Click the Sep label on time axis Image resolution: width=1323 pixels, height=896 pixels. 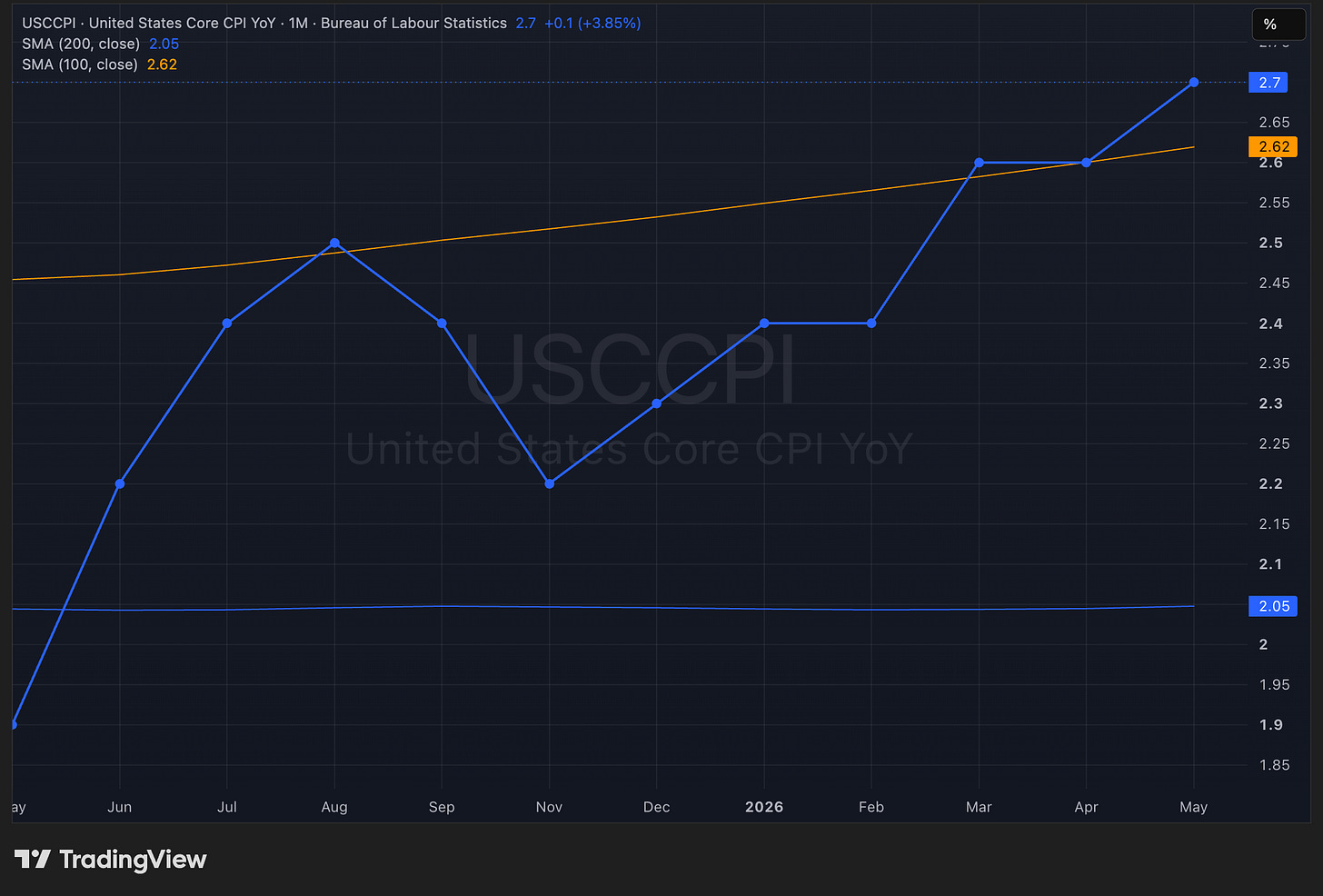(442, 807)
